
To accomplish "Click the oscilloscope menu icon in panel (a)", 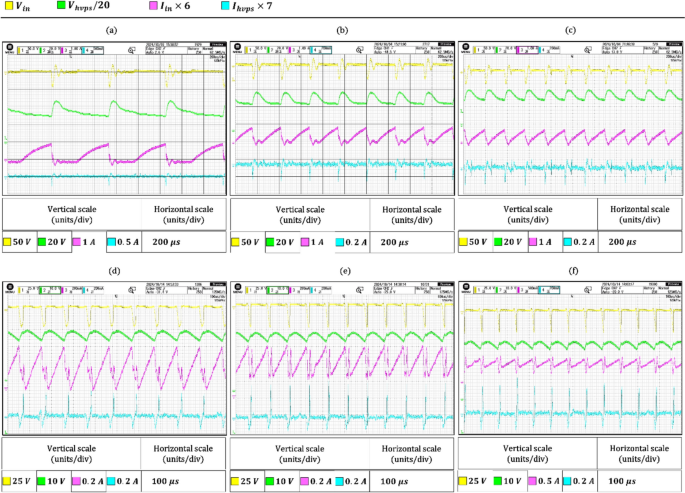I will (x=10, y=48).
